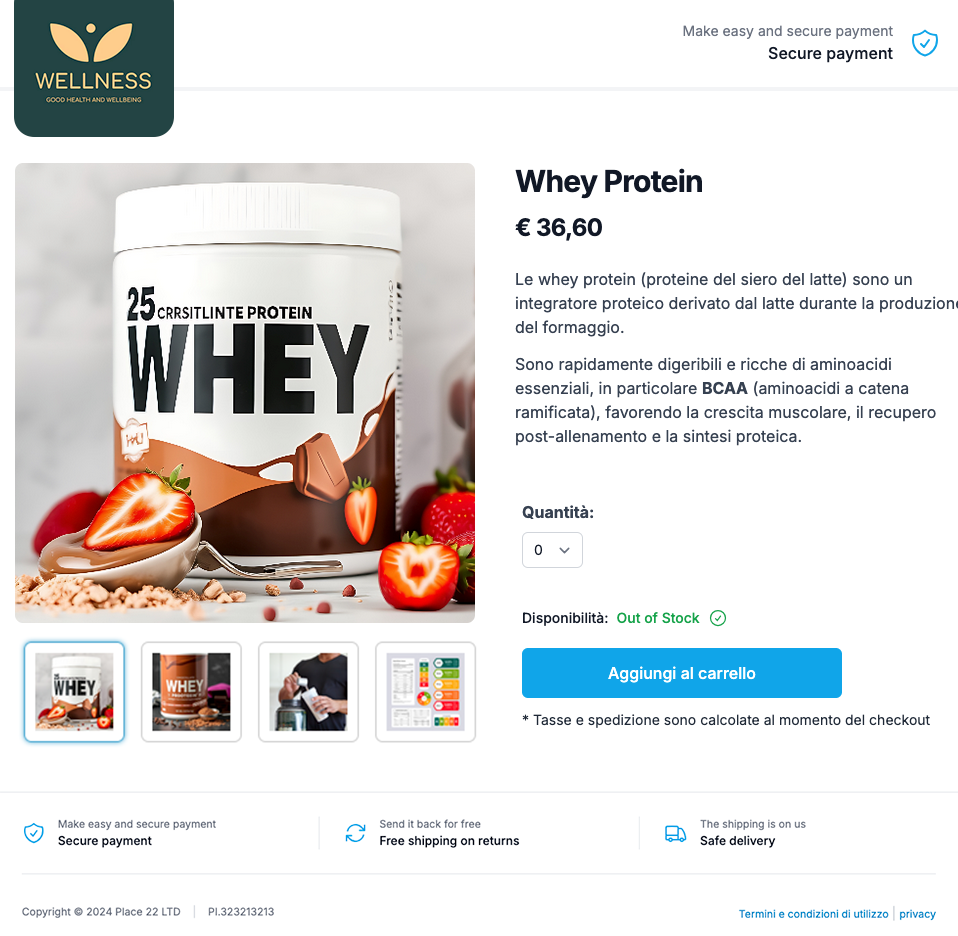
Task: Select the first white Whey tub thumbnail
Action: [74, 692]
